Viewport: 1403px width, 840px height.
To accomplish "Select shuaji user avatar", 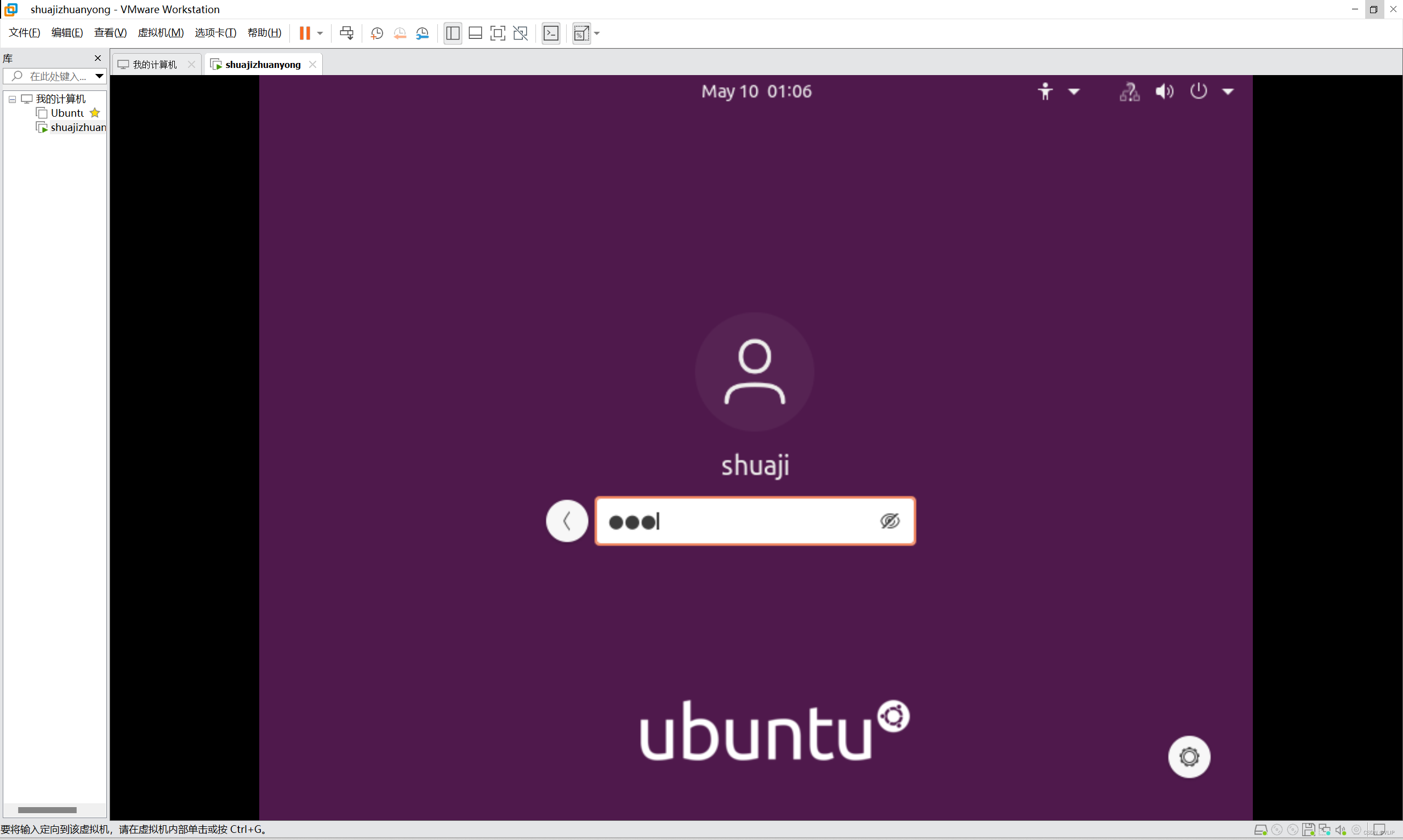I will coord(755,372).
